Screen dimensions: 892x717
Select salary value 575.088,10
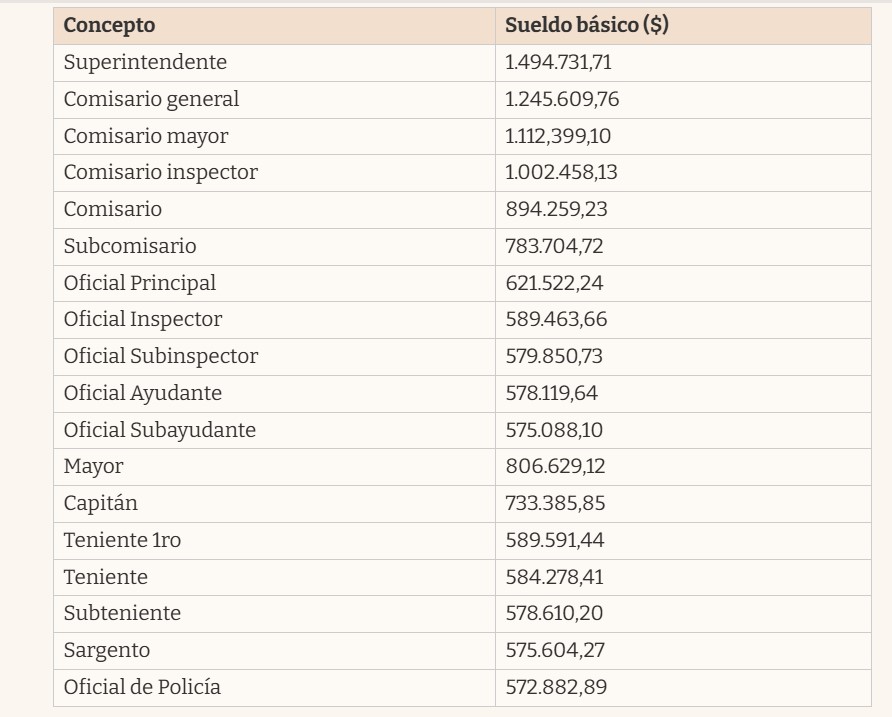[x=554, y=430]
